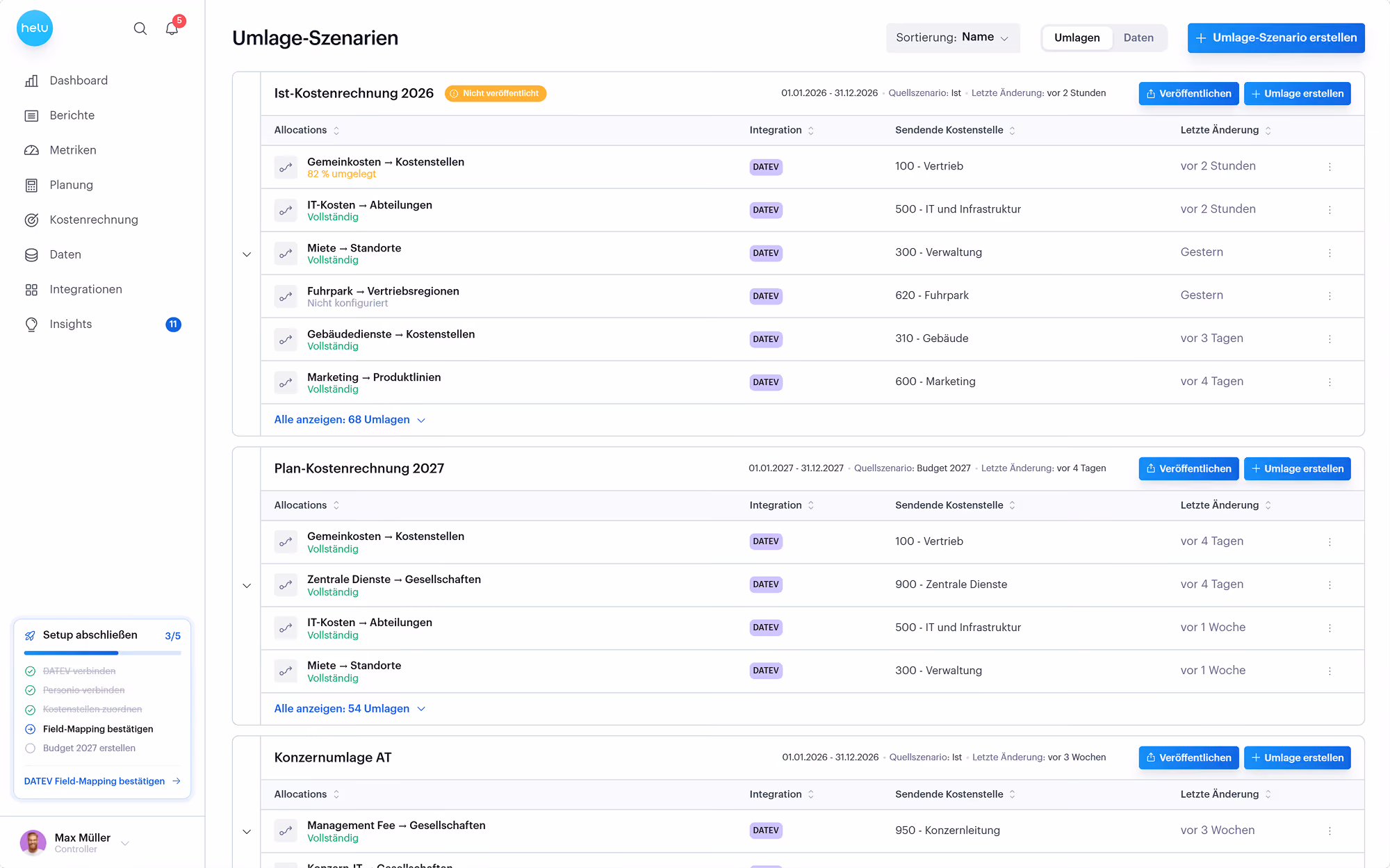Open row menu for Management Fee → Gesellschaften

point(1330,830)
